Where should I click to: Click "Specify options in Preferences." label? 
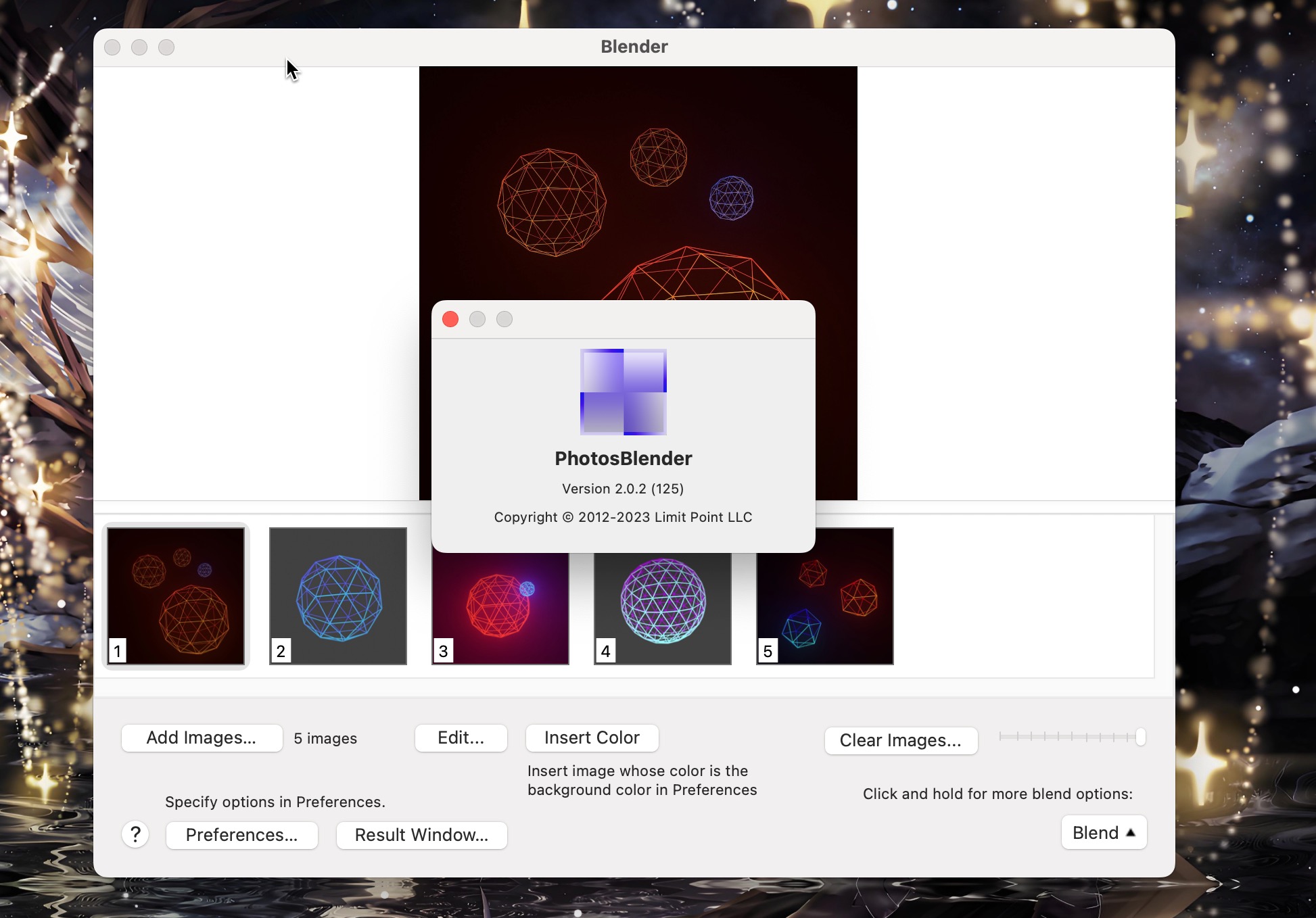(x=275, y=802)
